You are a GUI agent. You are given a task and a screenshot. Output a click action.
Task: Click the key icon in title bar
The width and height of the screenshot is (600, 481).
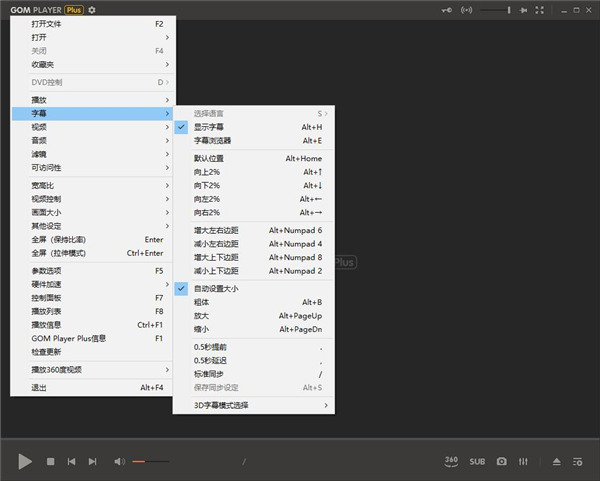pos(446,10)
